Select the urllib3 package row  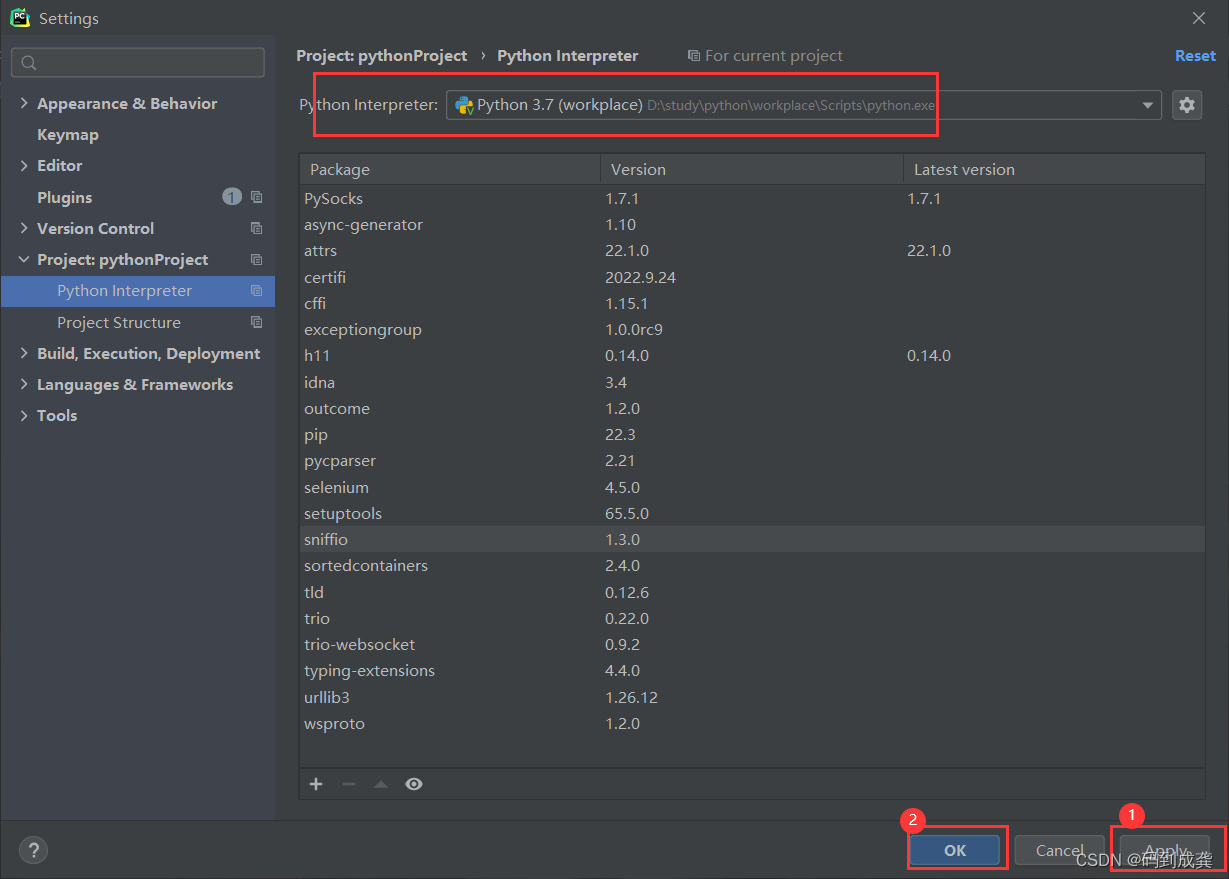(752, 697)
